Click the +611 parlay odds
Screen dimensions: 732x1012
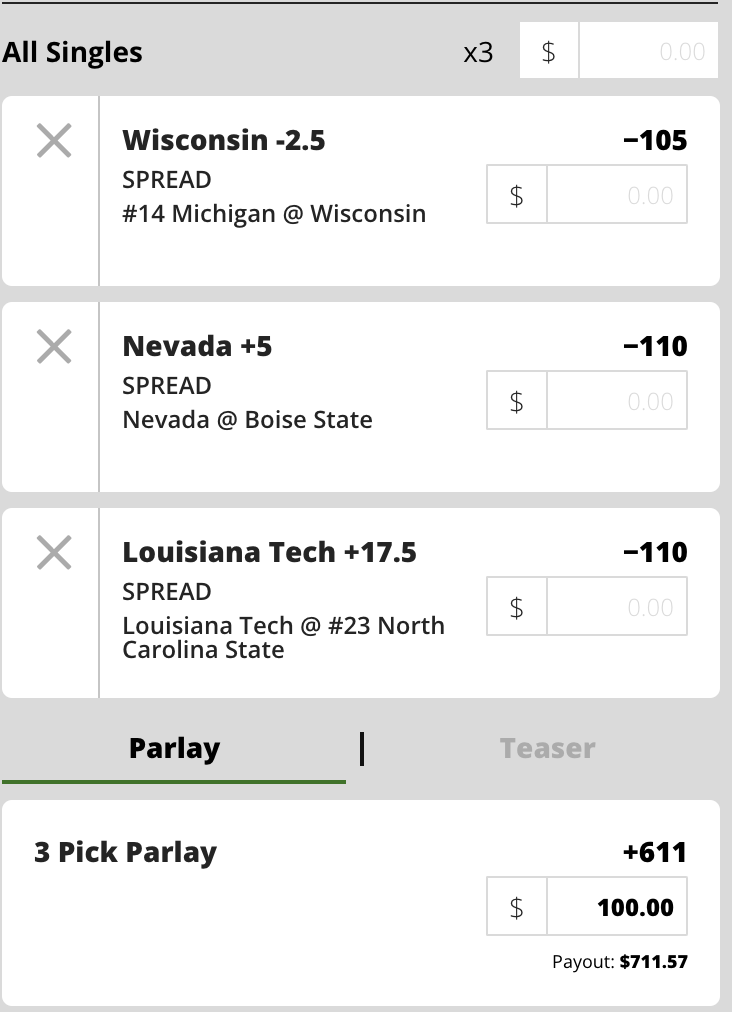click(654, 852)
